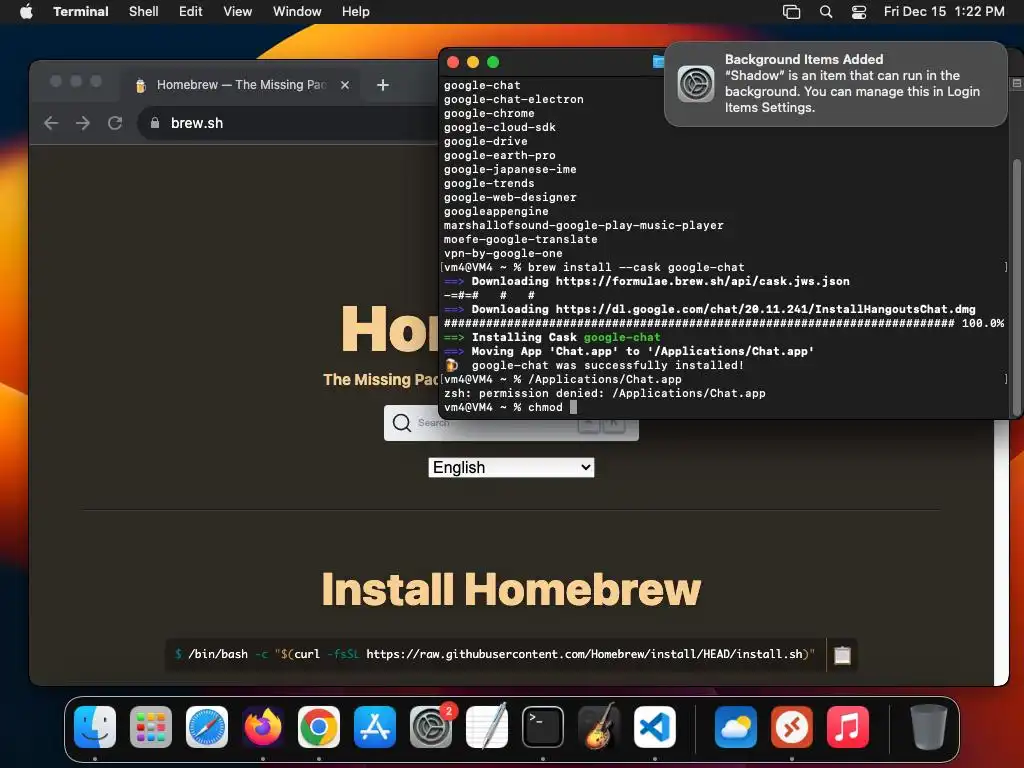Click the permission denied error line

(604, 393)
